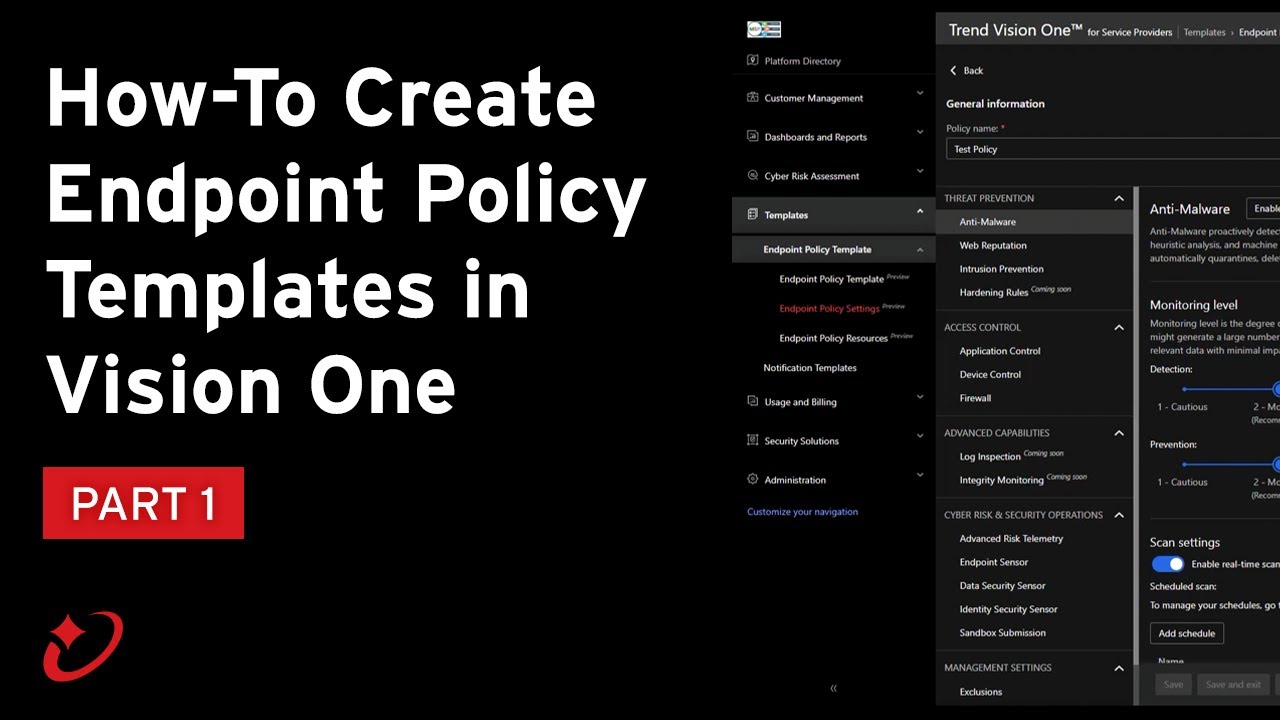Image resolution: width=1280 pixels, height=720 pixels.
Task: Open the Platform Directory icon
Action: pos(753,60)
